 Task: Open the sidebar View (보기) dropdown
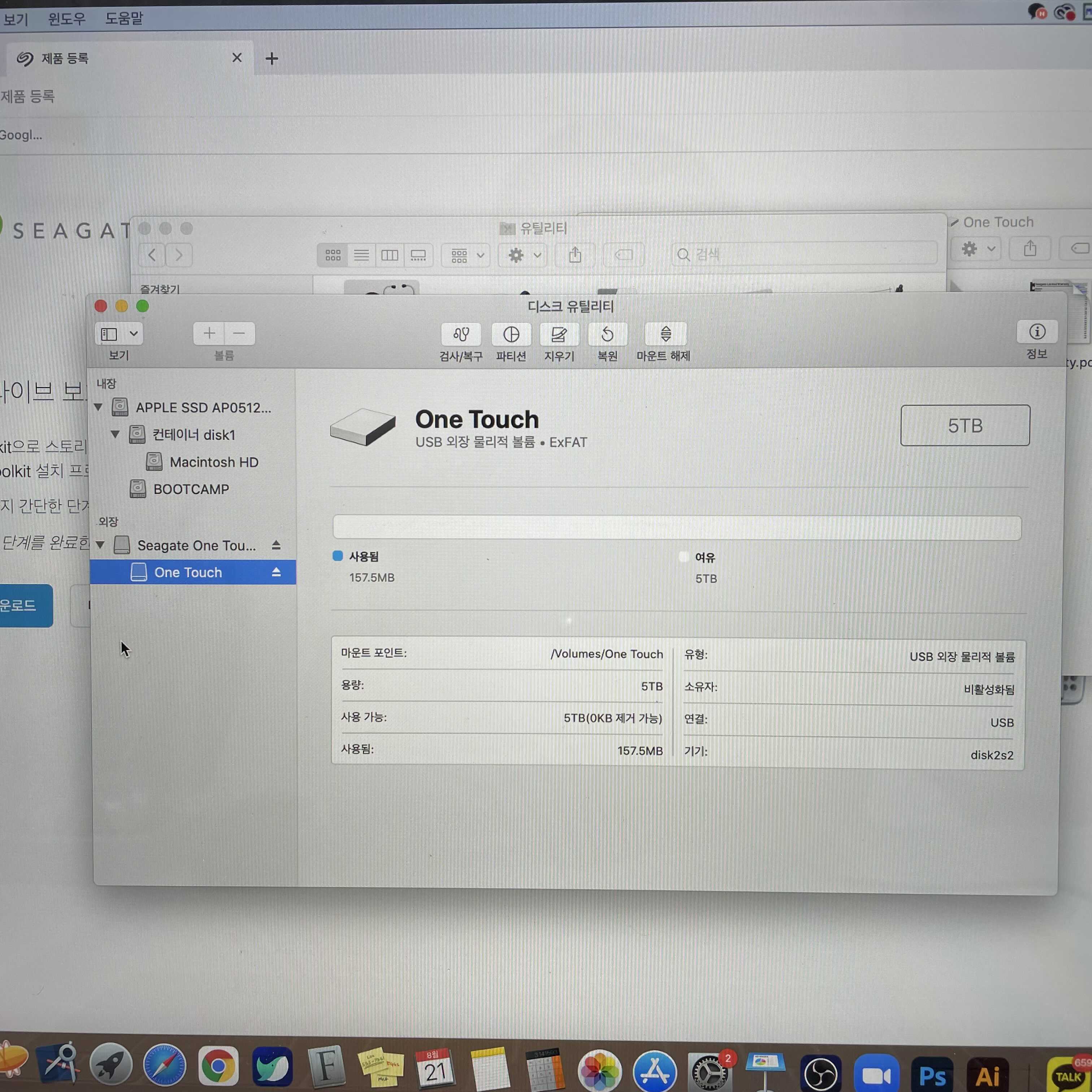[x=119, y=333]
